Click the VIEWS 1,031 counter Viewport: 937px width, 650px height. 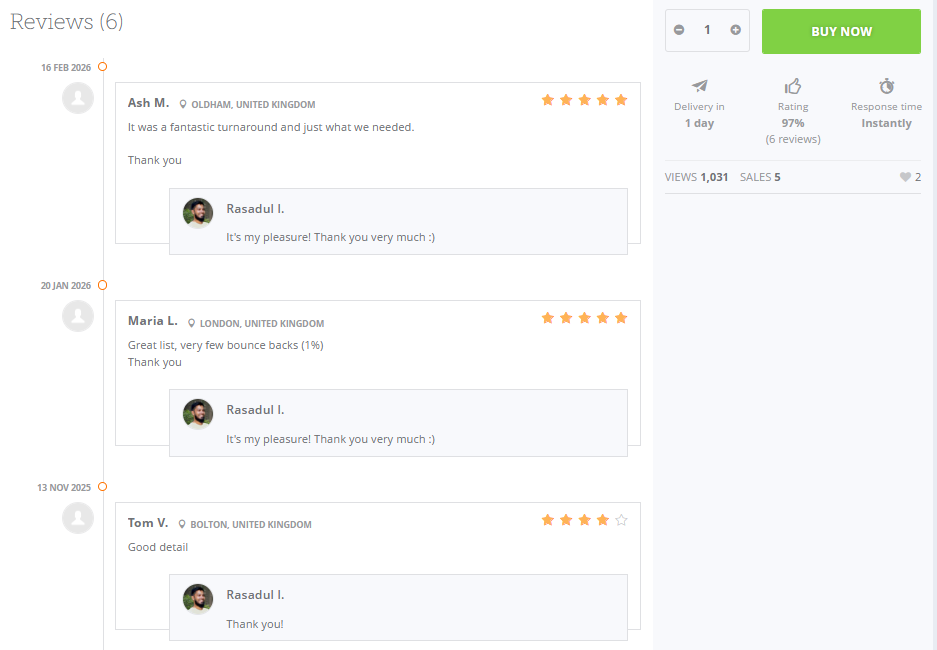click(x=697, y=176)
